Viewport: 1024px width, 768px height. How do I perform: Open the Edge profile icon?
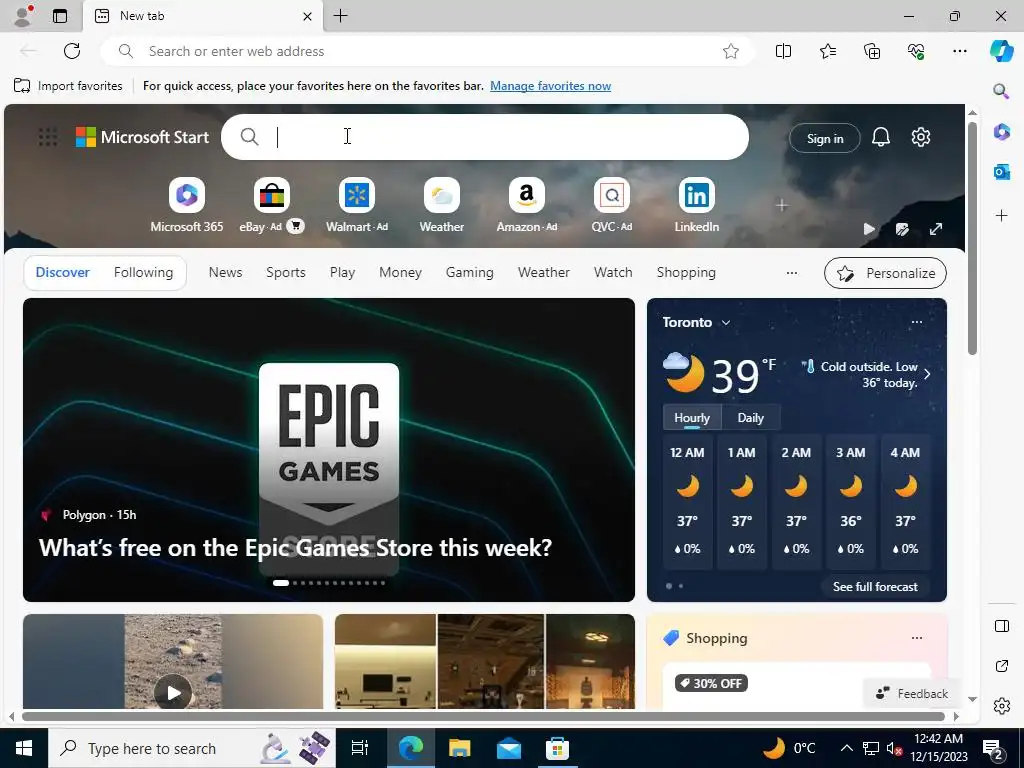(x=22, y=16)
